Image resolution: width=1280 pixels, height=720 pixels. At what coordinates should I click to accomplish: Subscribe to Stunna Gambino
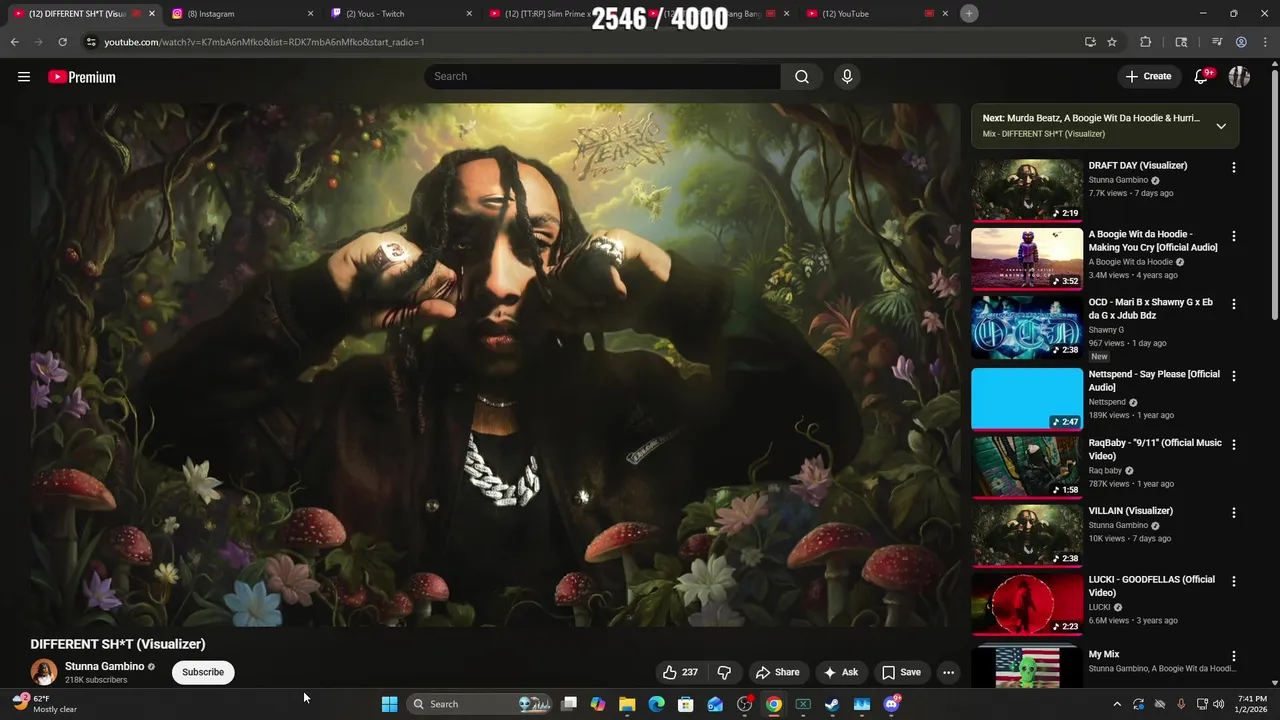coord(203,672)
